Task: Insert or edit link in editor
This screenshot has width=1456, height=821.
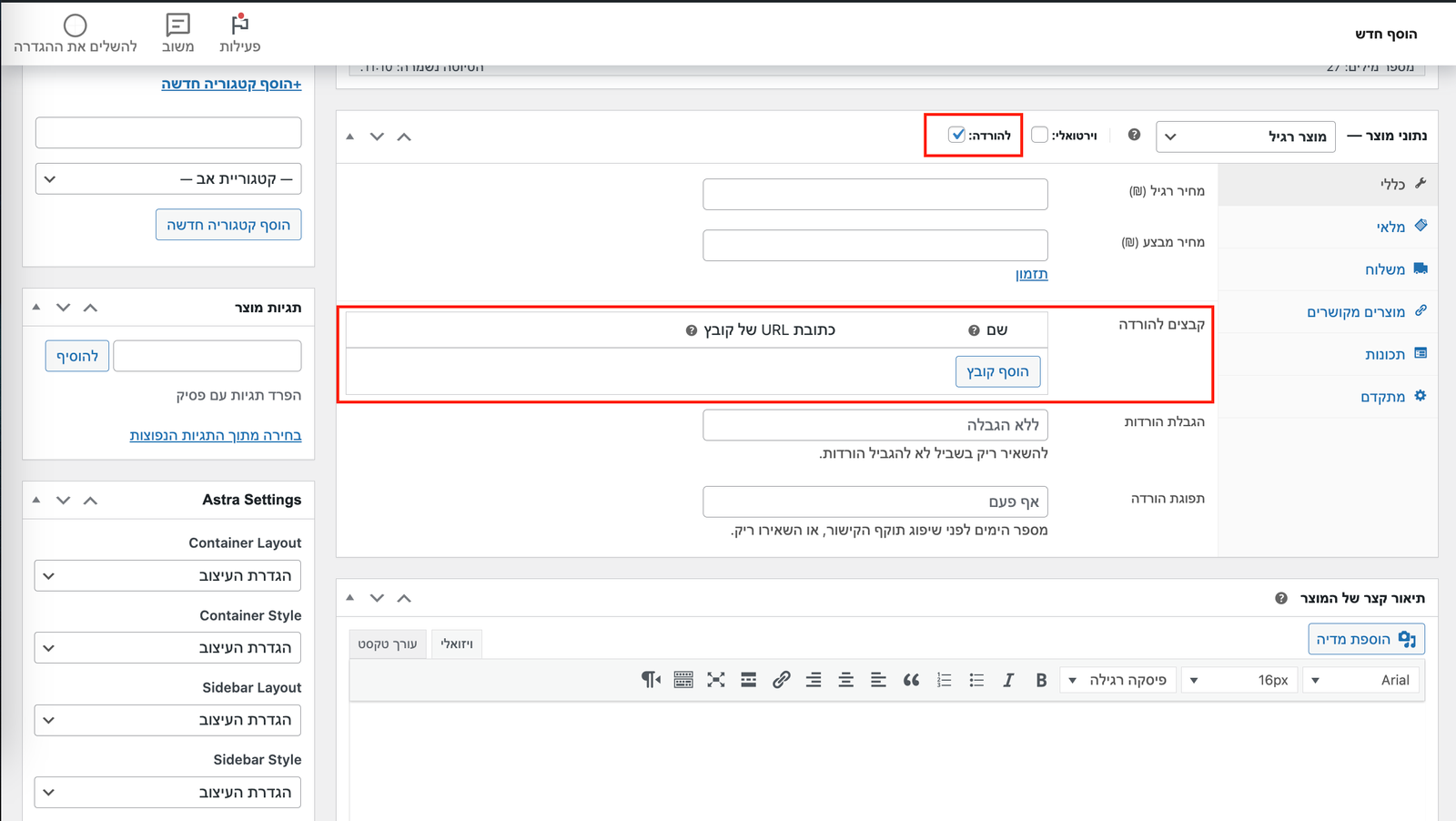Action: [x=781, y=680]
